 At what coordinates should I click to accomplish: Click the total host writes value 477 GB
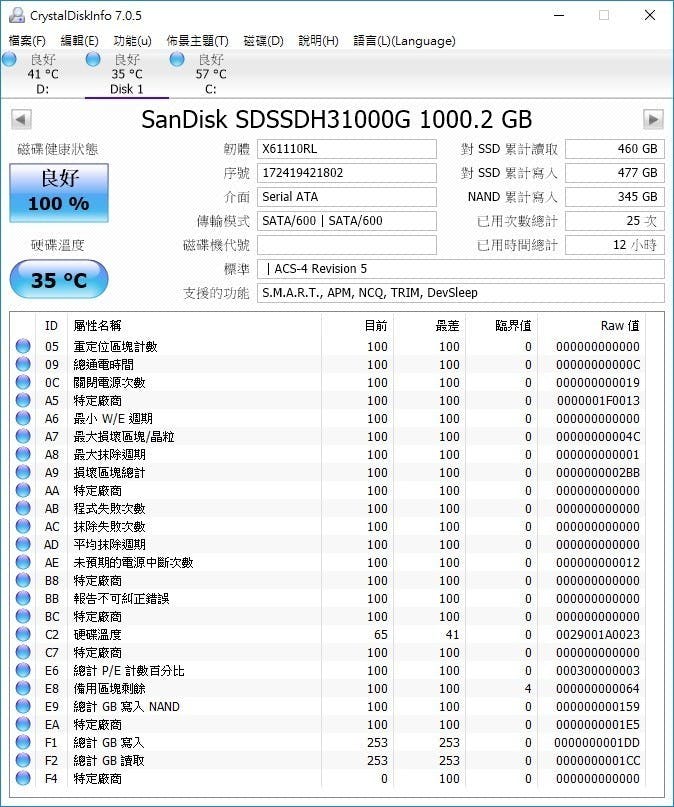615,173
